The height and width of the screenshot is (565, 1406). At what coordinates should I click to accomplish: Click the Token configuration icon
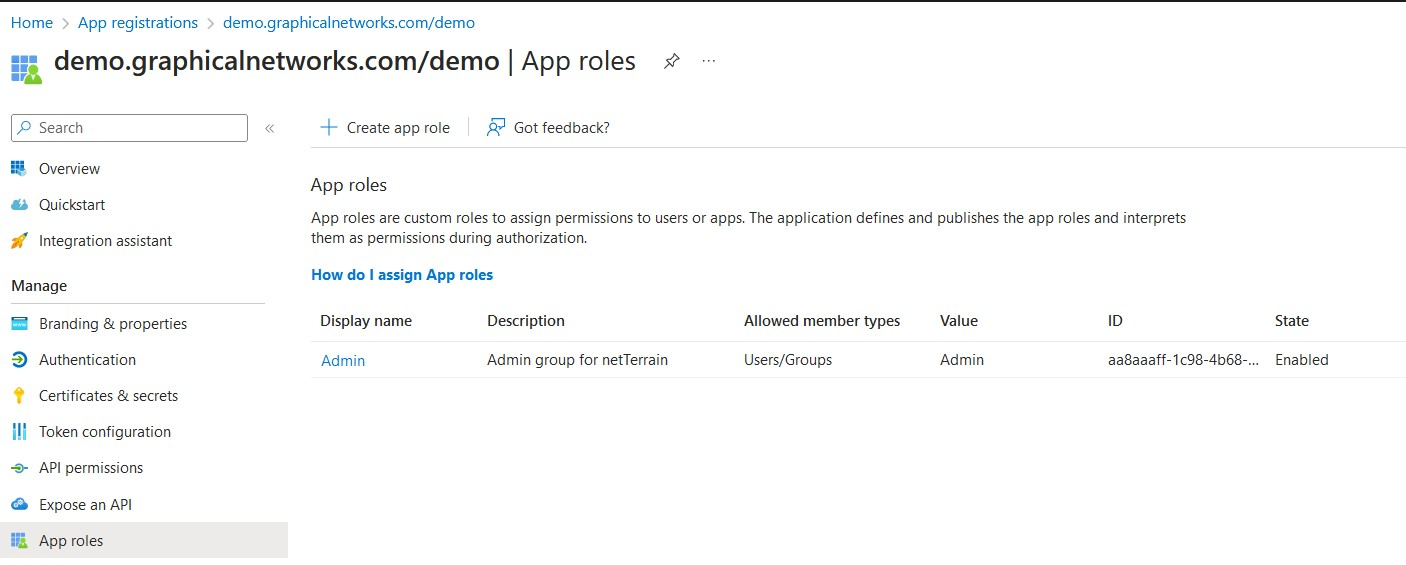tap(19, 432)
